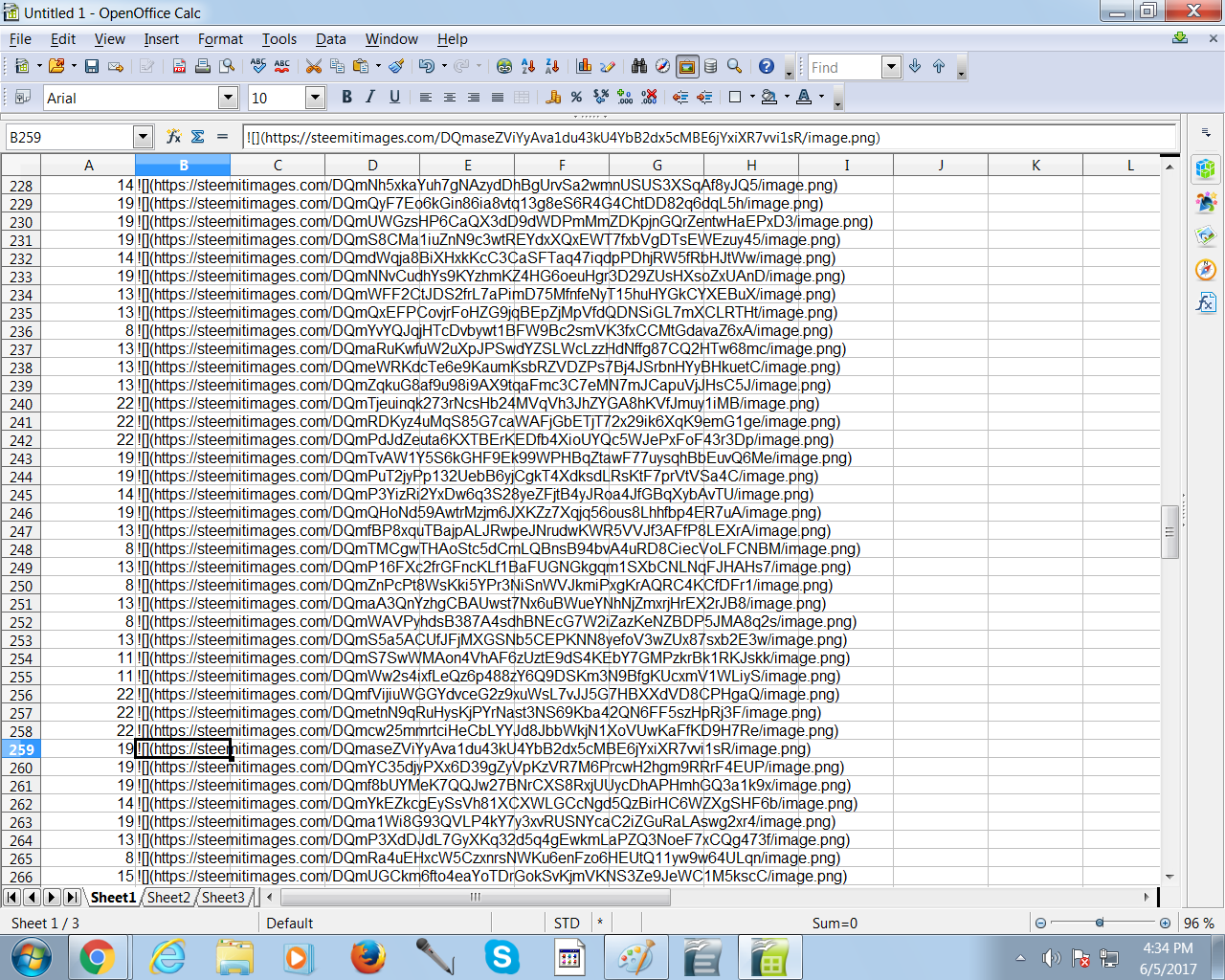The height and width of the screenshot is (980, 1225).
Task: Switch to the Sheet2 tab
Action: click(168, 897)
